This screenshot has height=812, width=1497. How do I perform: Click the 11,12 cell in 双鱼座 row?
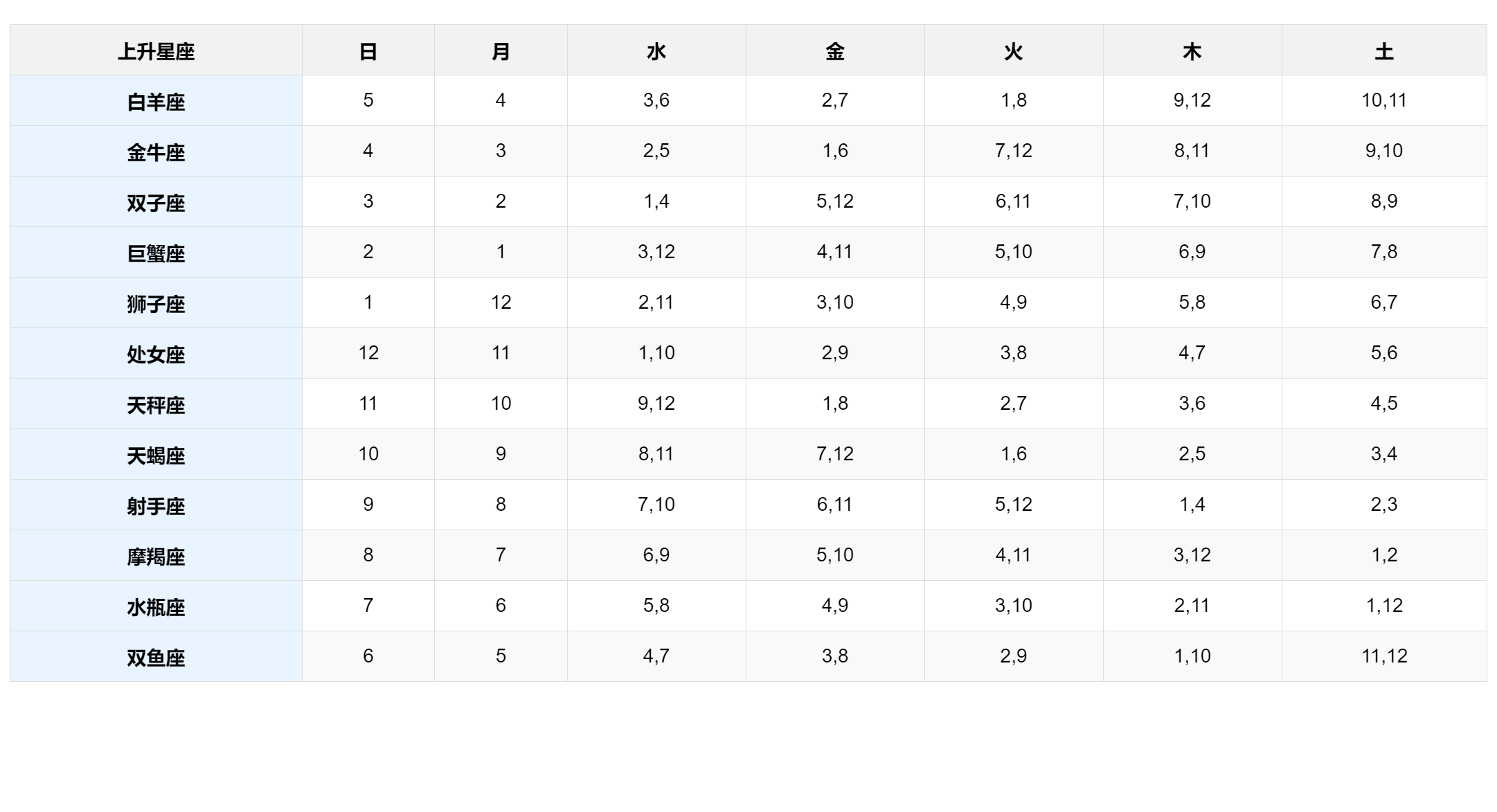click(x=1384, y=657)
